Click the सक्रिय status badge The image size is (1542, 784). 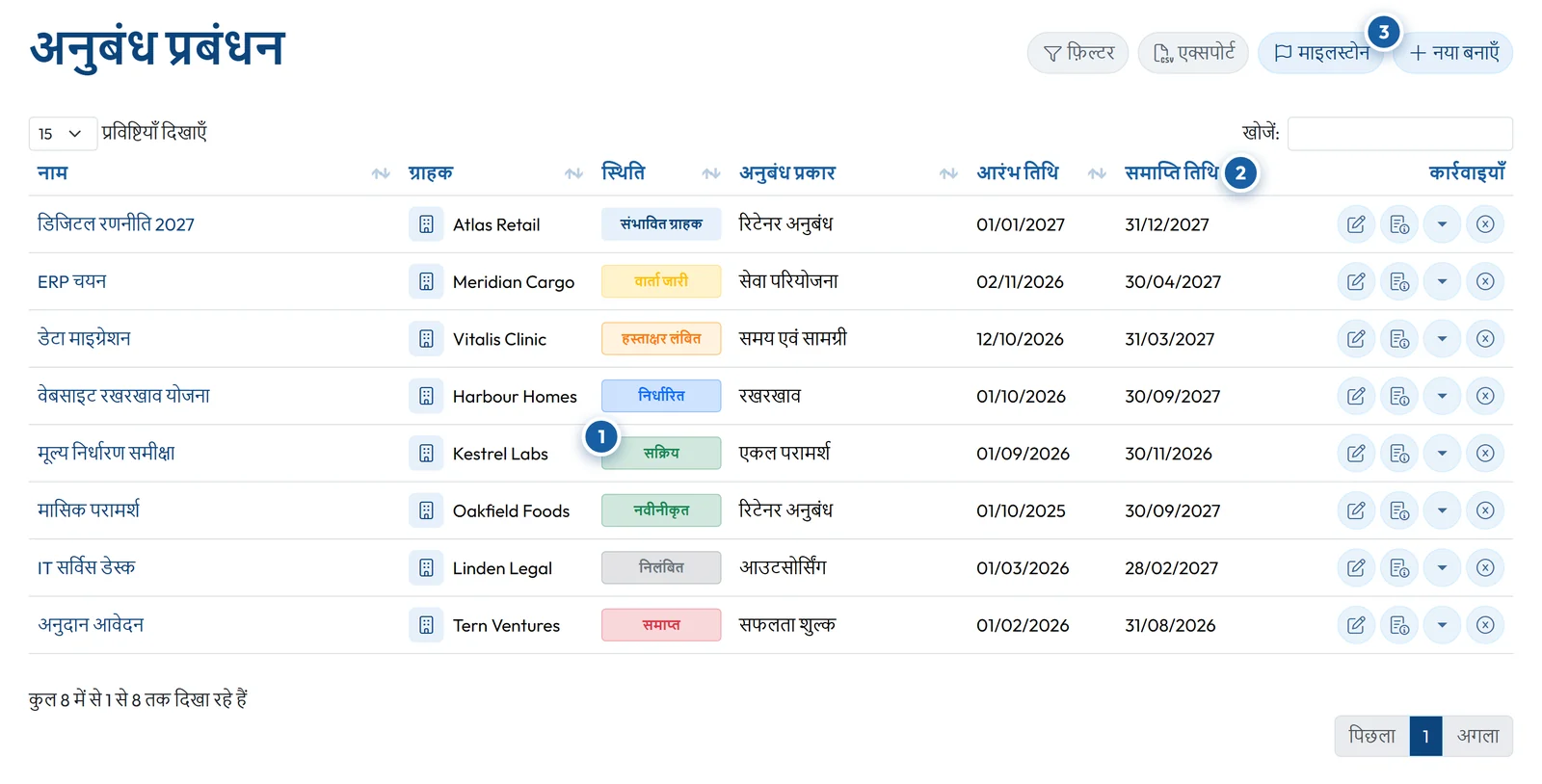pos(661,454)
